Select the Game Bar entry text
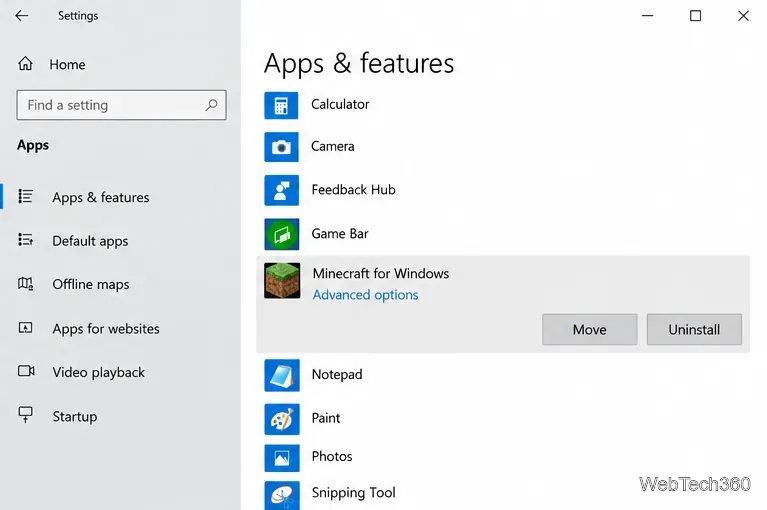The height and width of the screenshot is (510, 767). [x=339, y=234]
